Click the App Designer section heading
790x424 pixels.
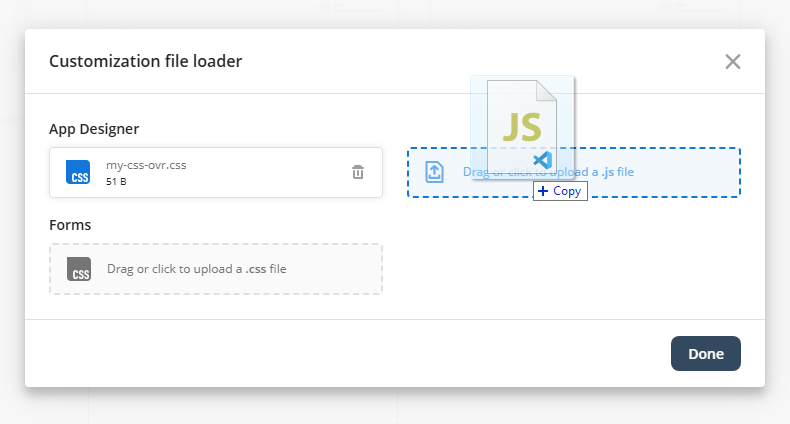pyautogui.click(x=94, y=129)
